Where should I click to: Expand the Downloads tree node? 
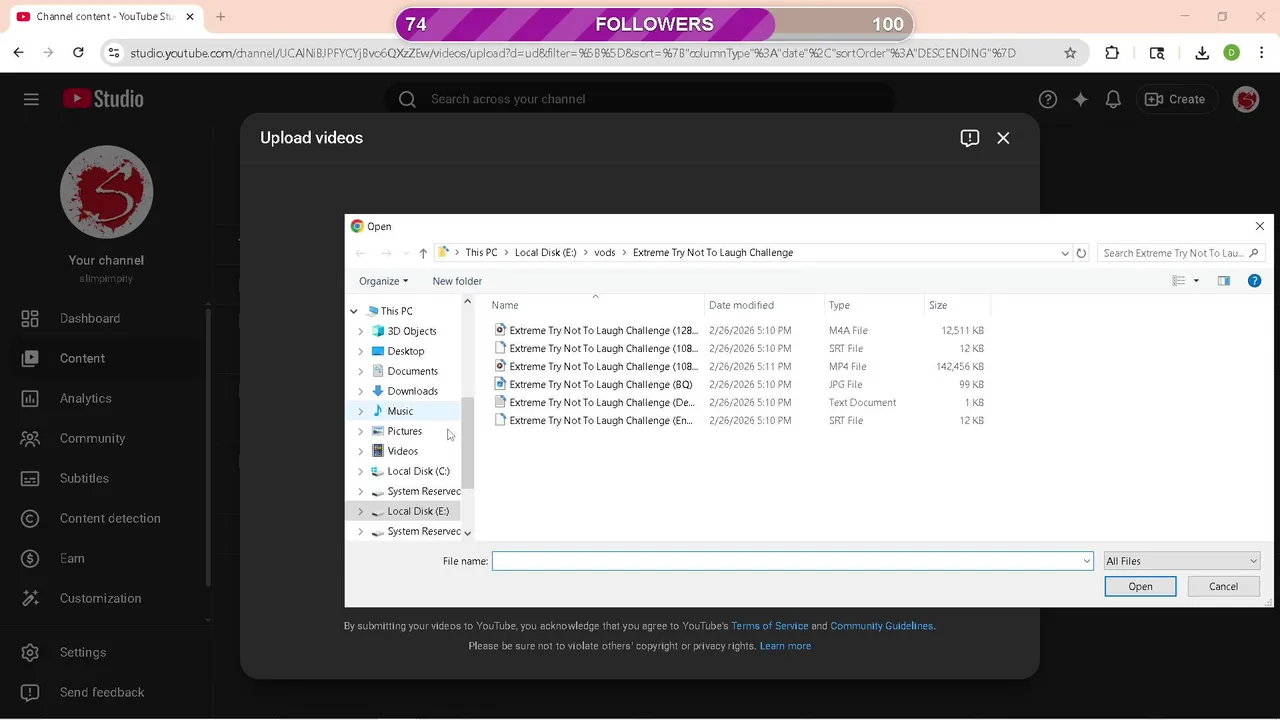[x=361, y=391]
